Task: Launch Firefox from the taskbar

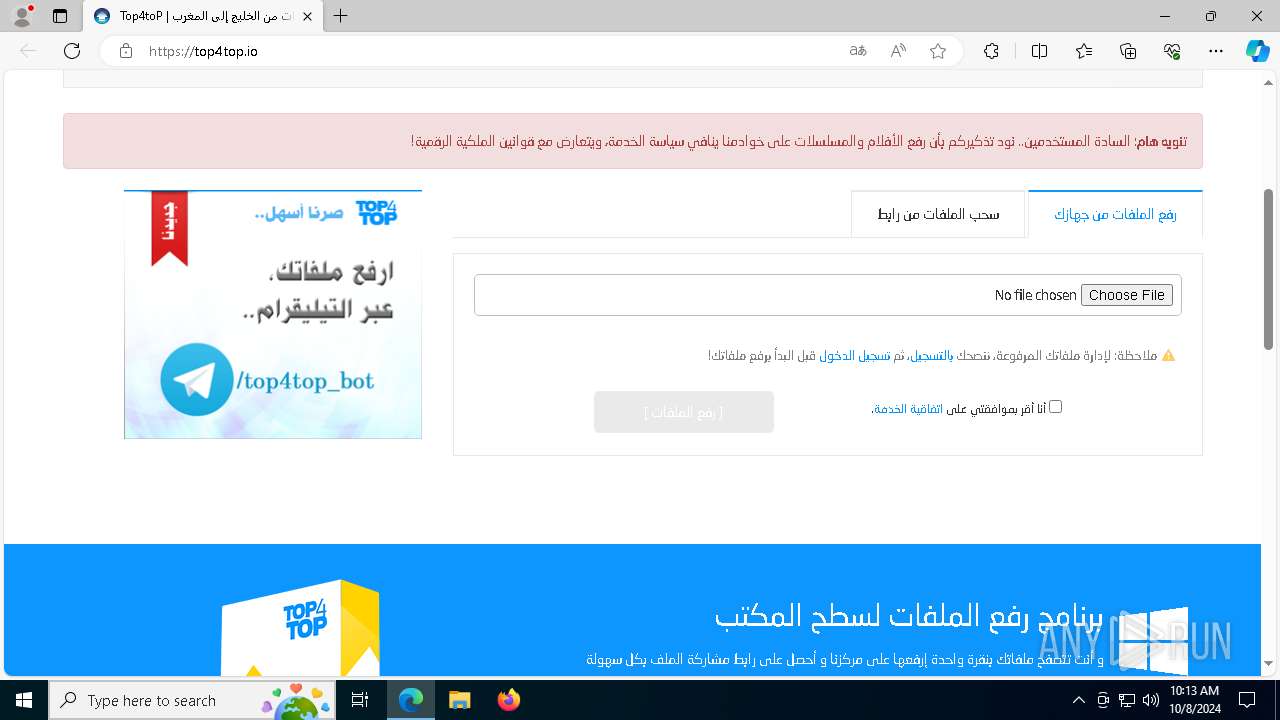Action: coord(508,700)
